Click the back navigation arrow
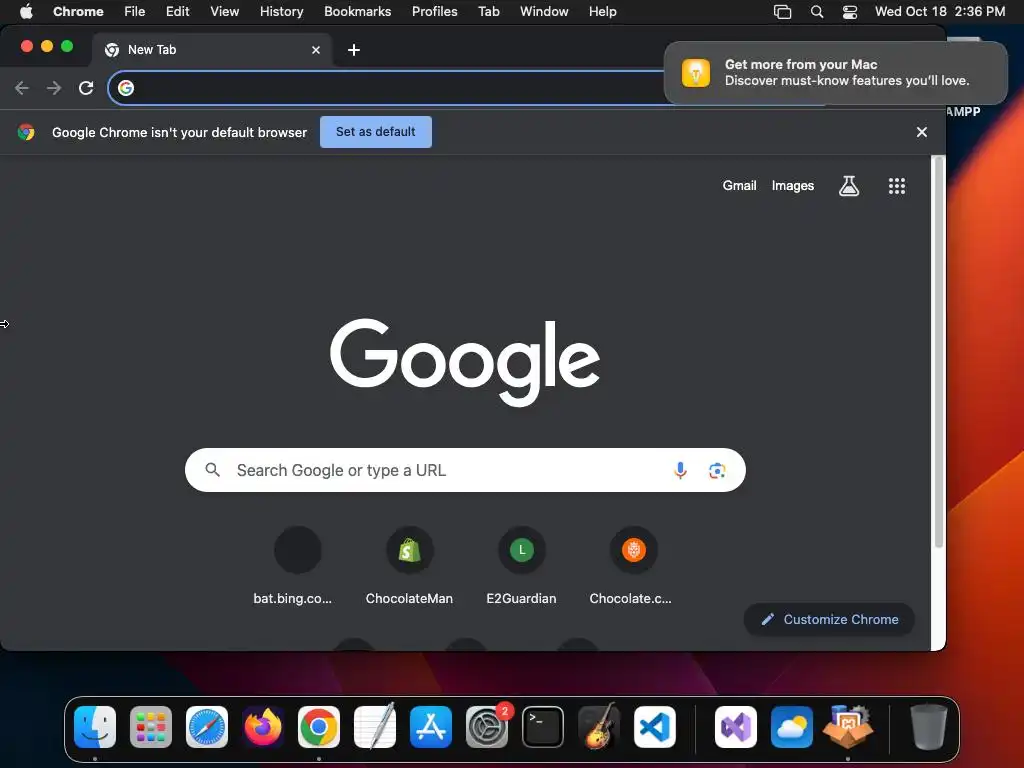This screenshot has height=768, width=1024. click(22, 88)
